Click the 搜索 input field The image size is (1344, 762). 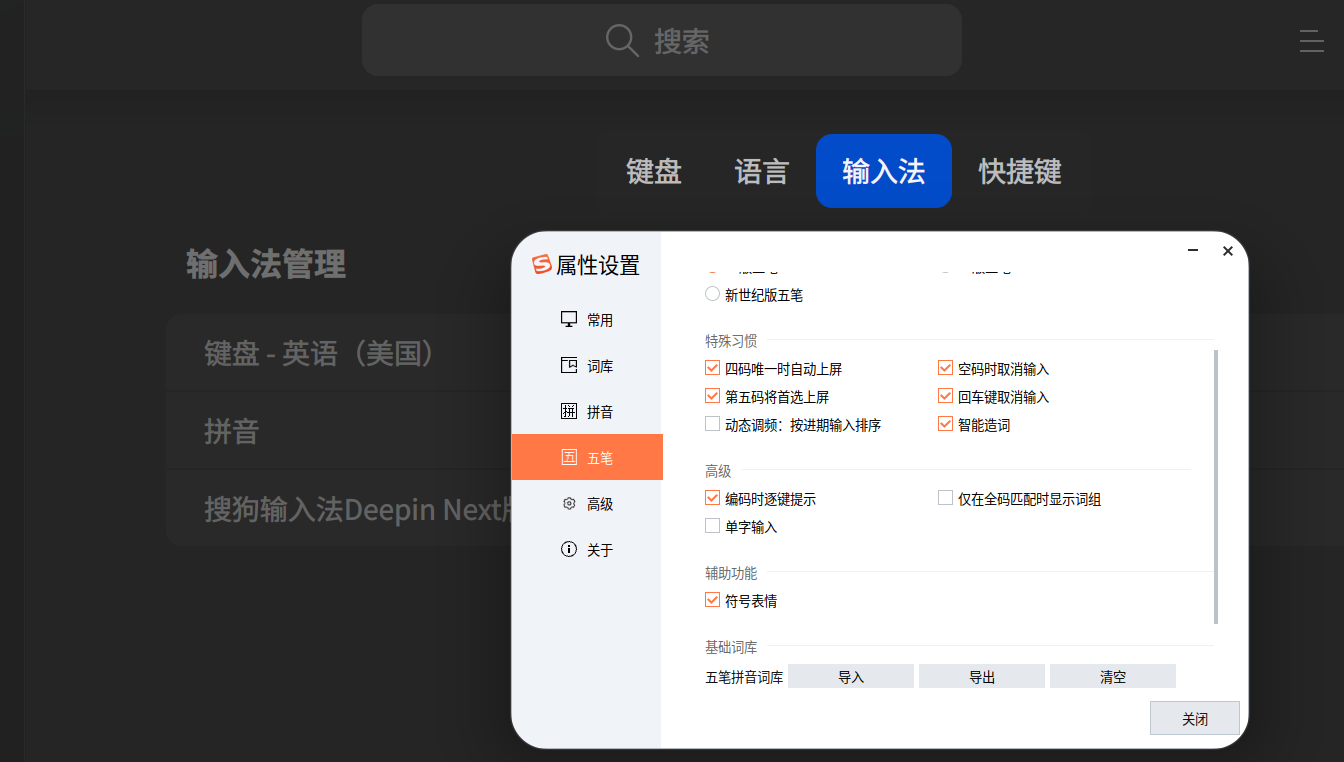(x=662, y=40)
